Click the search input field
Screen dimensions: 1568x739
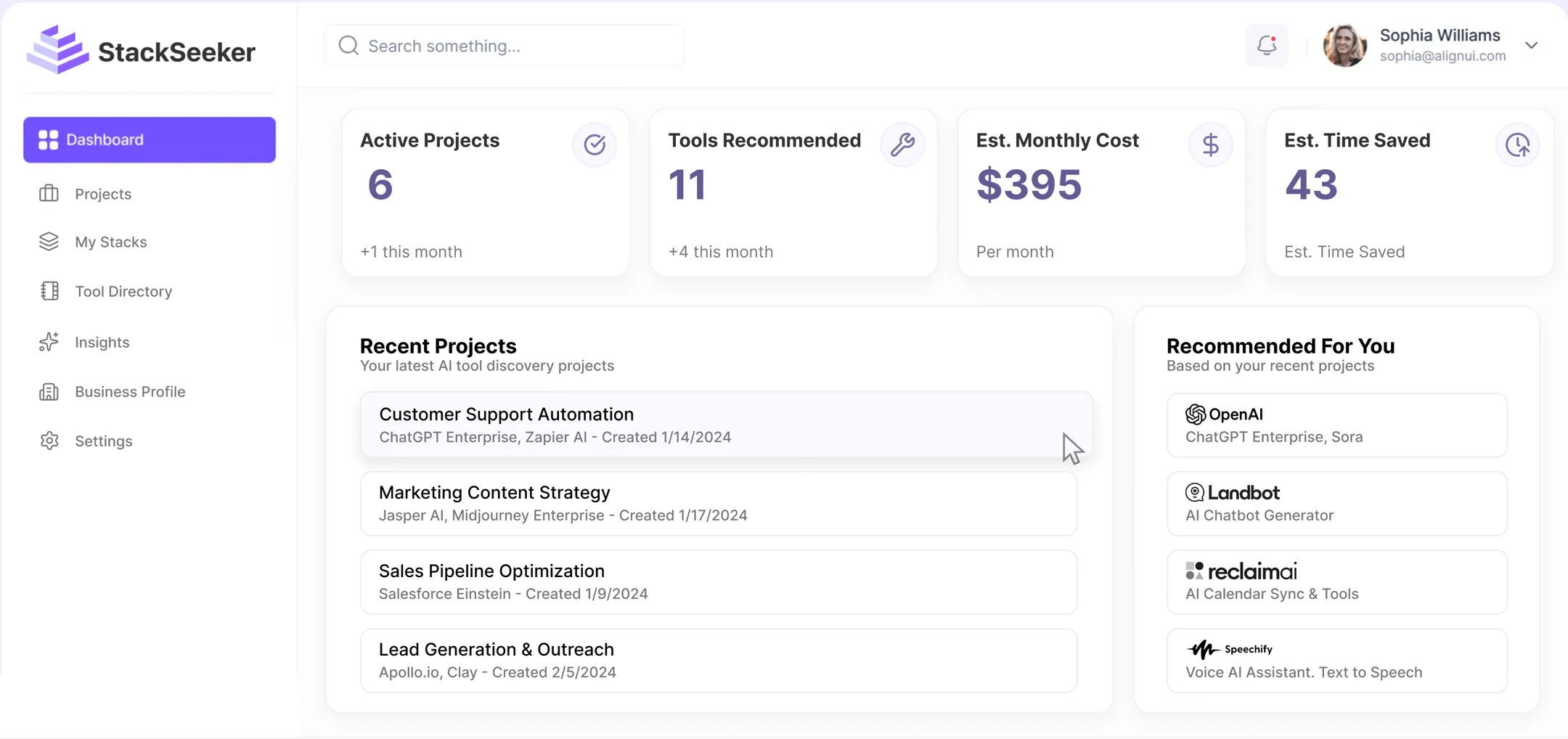pyautogui.click(x=504, y=45)
